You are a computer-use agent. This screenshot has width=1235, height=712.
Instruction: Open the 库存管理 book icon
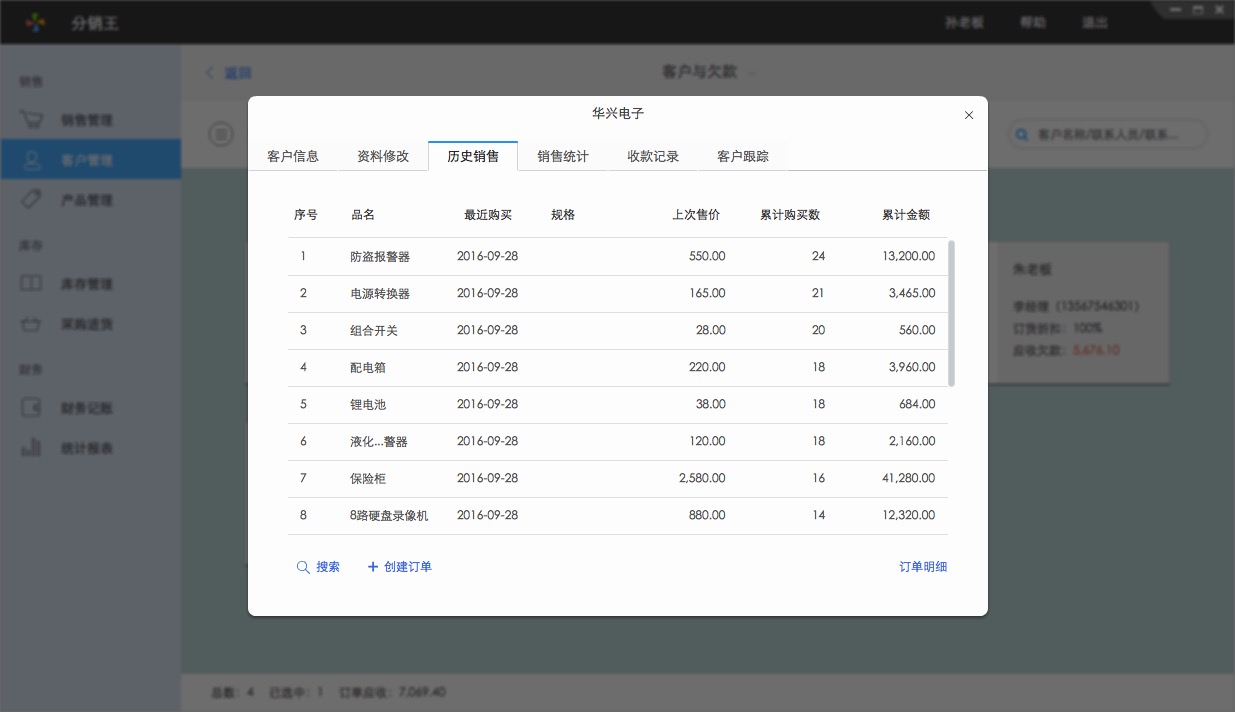click(x=32, y=284)
